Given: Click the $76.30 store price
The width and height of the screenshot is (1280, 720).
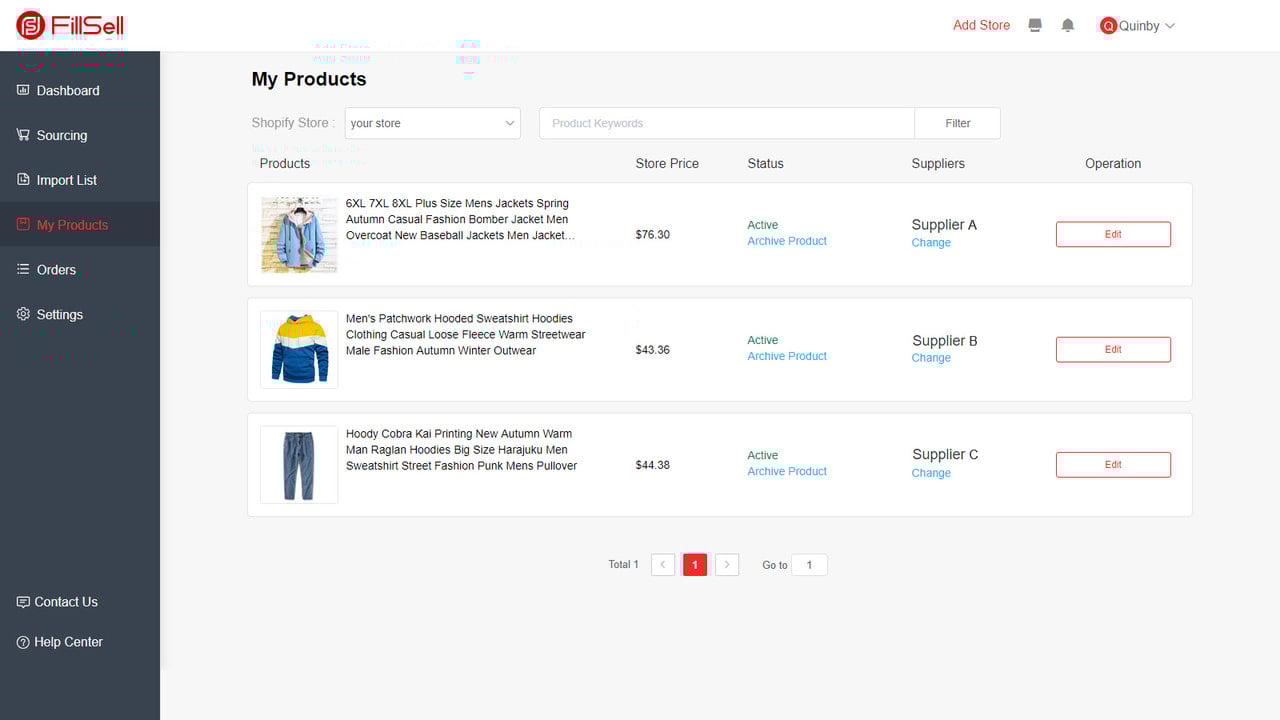Looking at the screenshot, I should (x=653, y=235).
